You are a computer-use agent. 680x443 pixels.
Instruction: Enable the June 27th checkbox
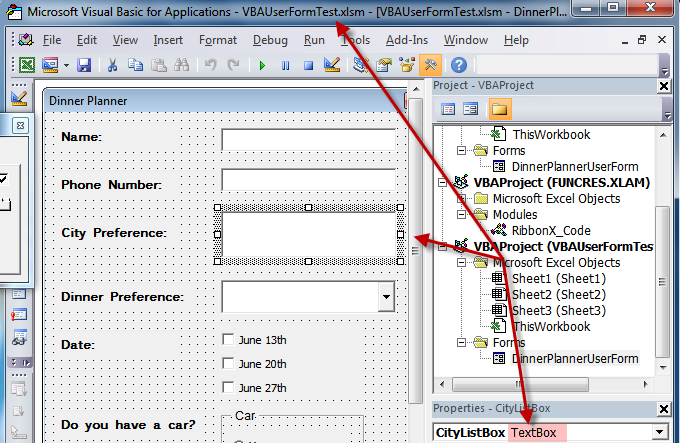pos(228,388)
